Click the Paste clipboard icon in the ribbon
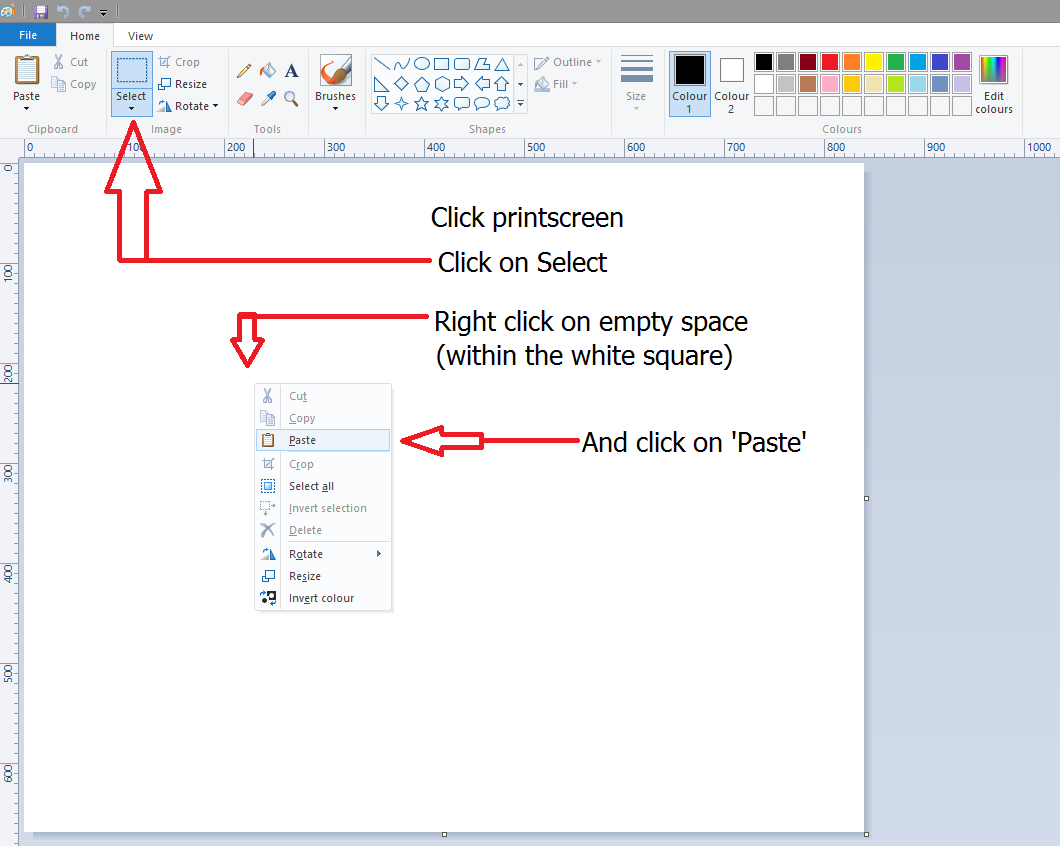The width and height of the screenshot is (1060, 846). (27, 70)
